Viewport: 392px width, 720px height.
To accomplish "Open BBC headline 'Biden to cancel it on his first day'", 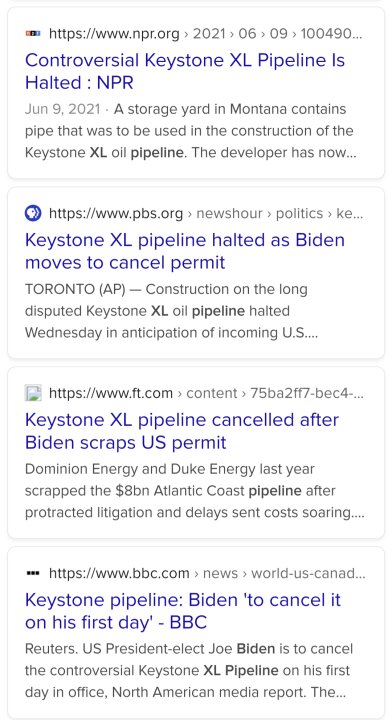I will coord(183,611).
